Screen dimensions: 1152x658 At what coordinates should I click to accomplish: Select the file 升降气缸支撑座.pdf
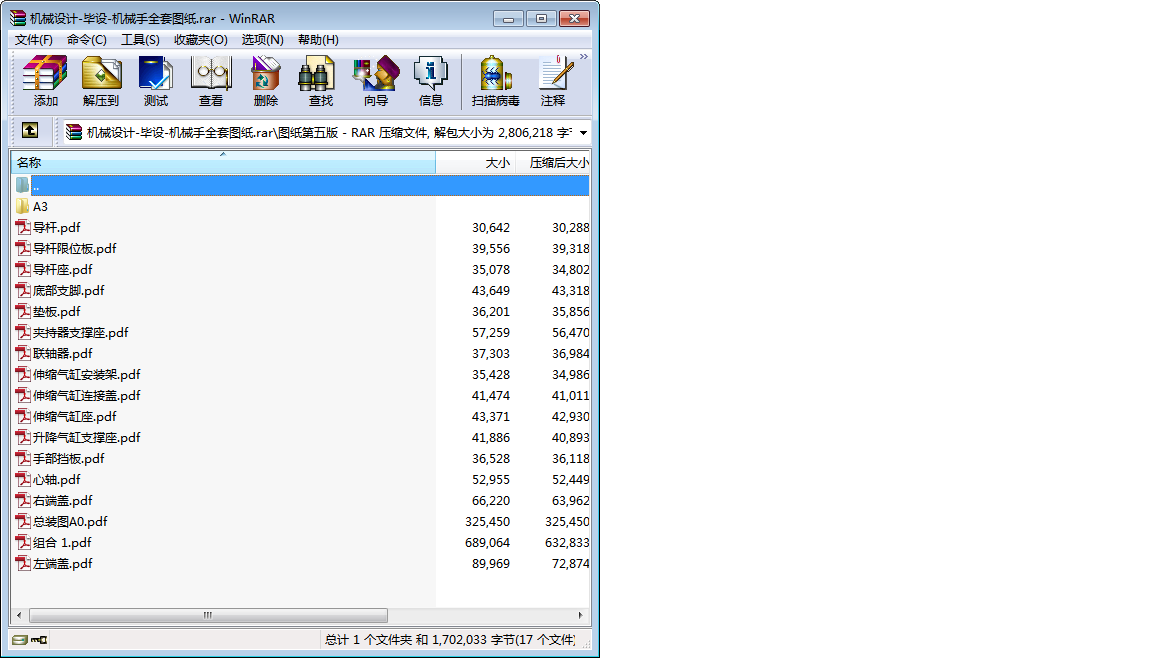tap(86, 438)
